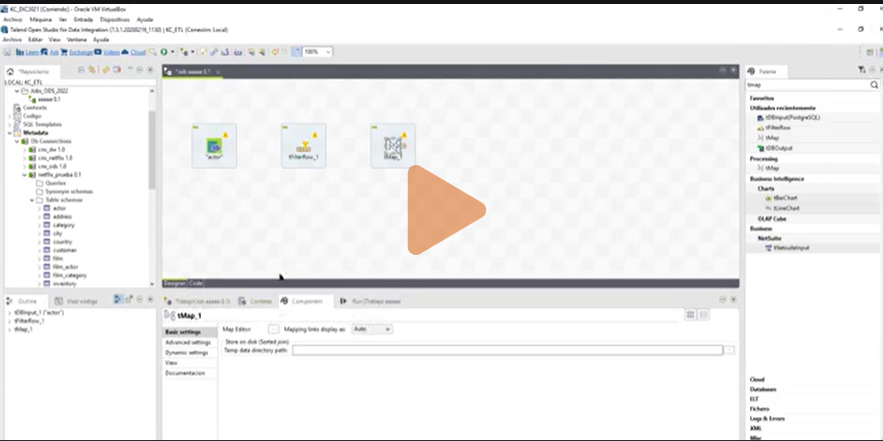
Task: Click the link-with-editor icon in the Repository toolbar
Action: (91, 70)
